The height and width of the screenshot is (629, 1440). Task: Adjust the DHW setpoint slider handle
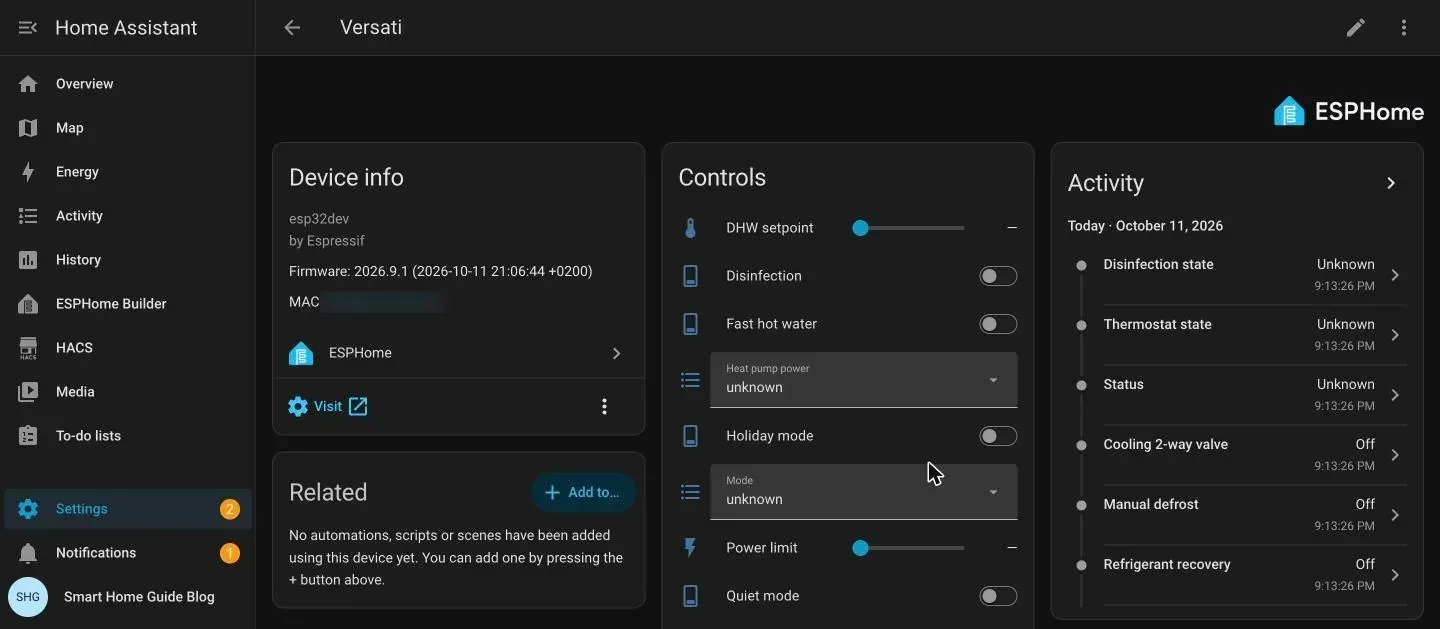[x=860, y=228]
